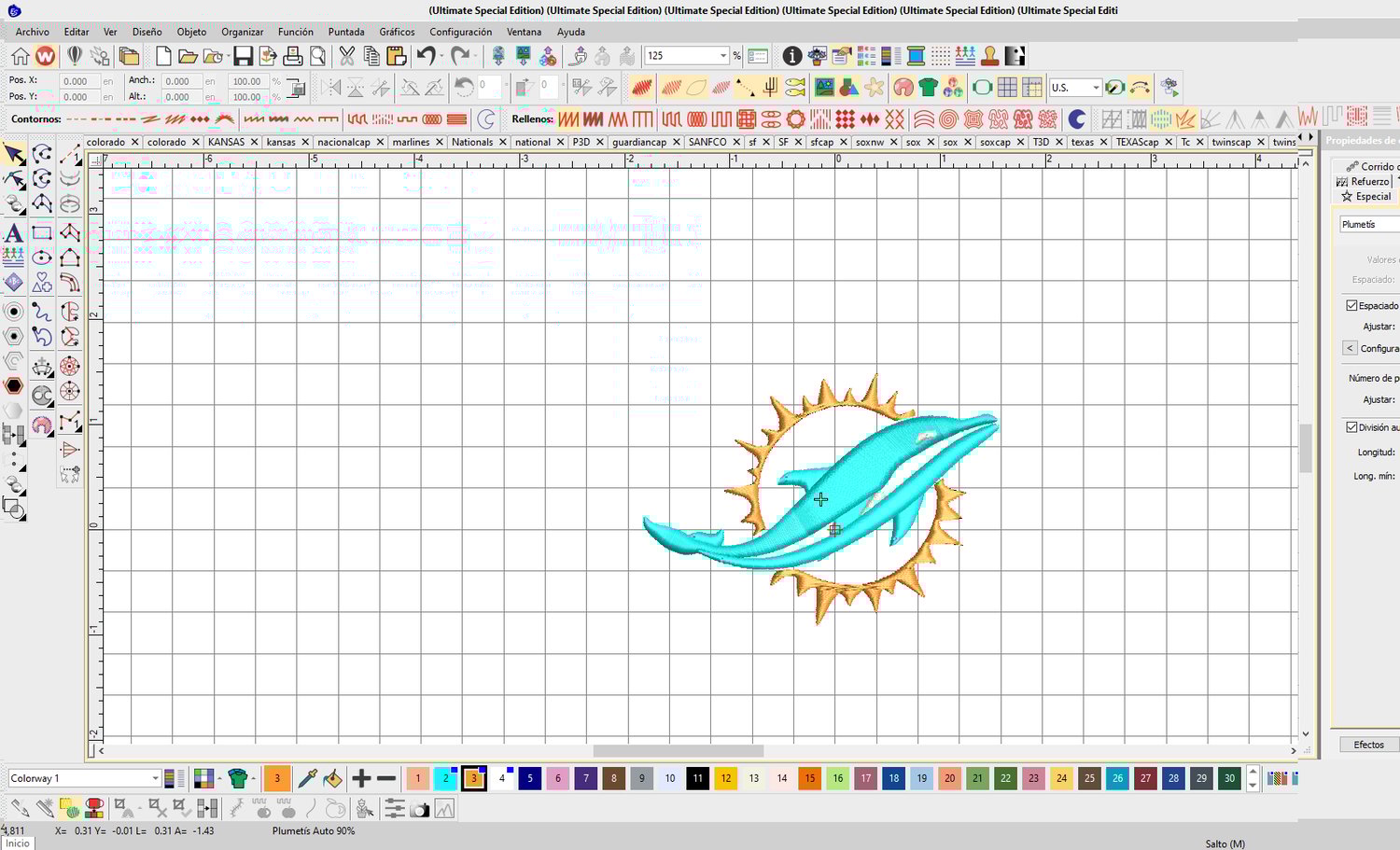Open the zoom percentage dropdown
Screen dimensions: 1400x850
point(723,56)
